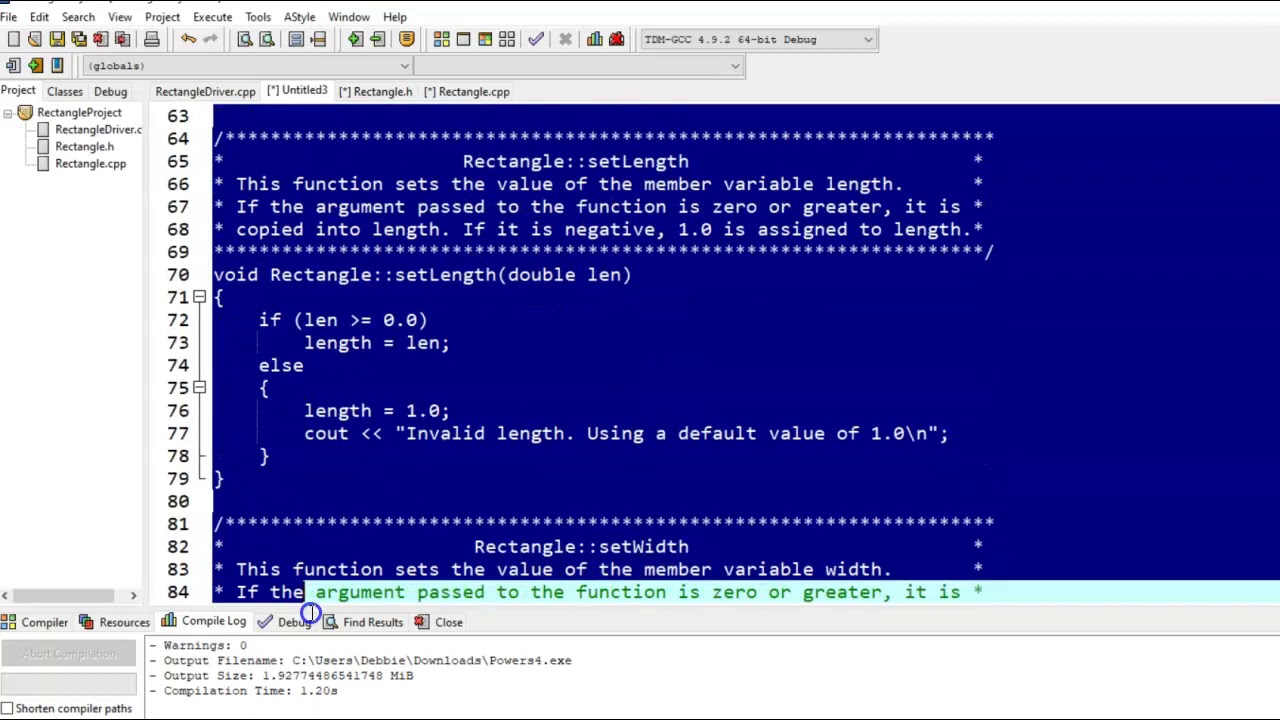Select Rectangle.cpp in the project tree
The height and width of the screenshot is (720, 1280).
90,163
